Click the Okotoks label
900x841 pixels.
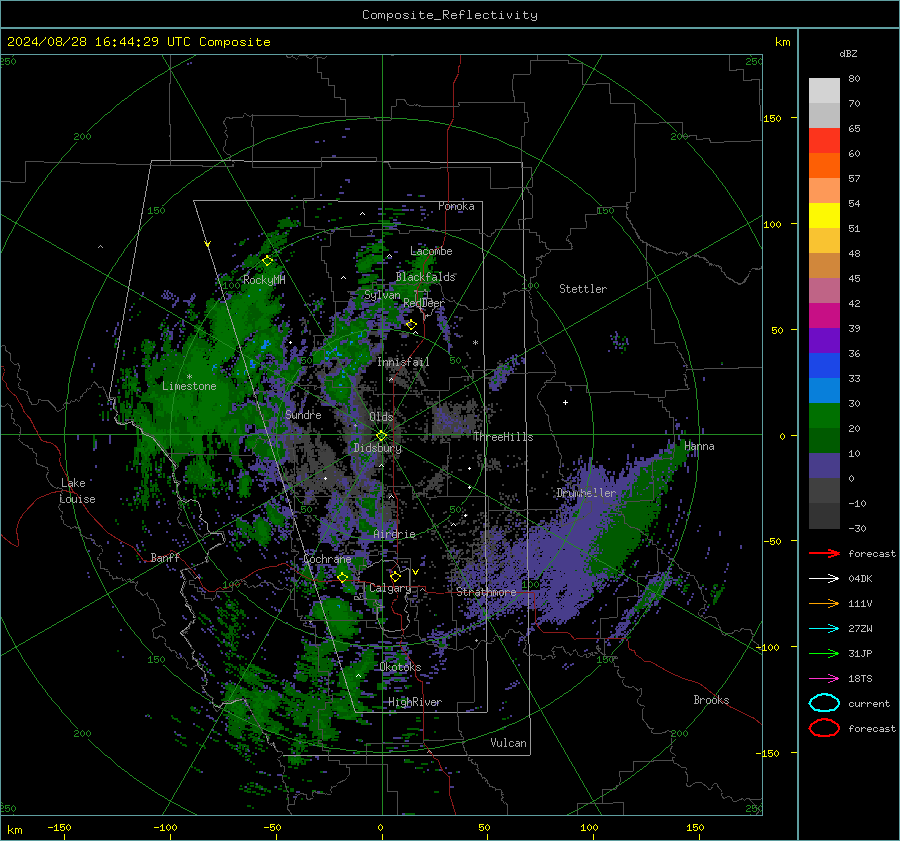pos(400,666)
